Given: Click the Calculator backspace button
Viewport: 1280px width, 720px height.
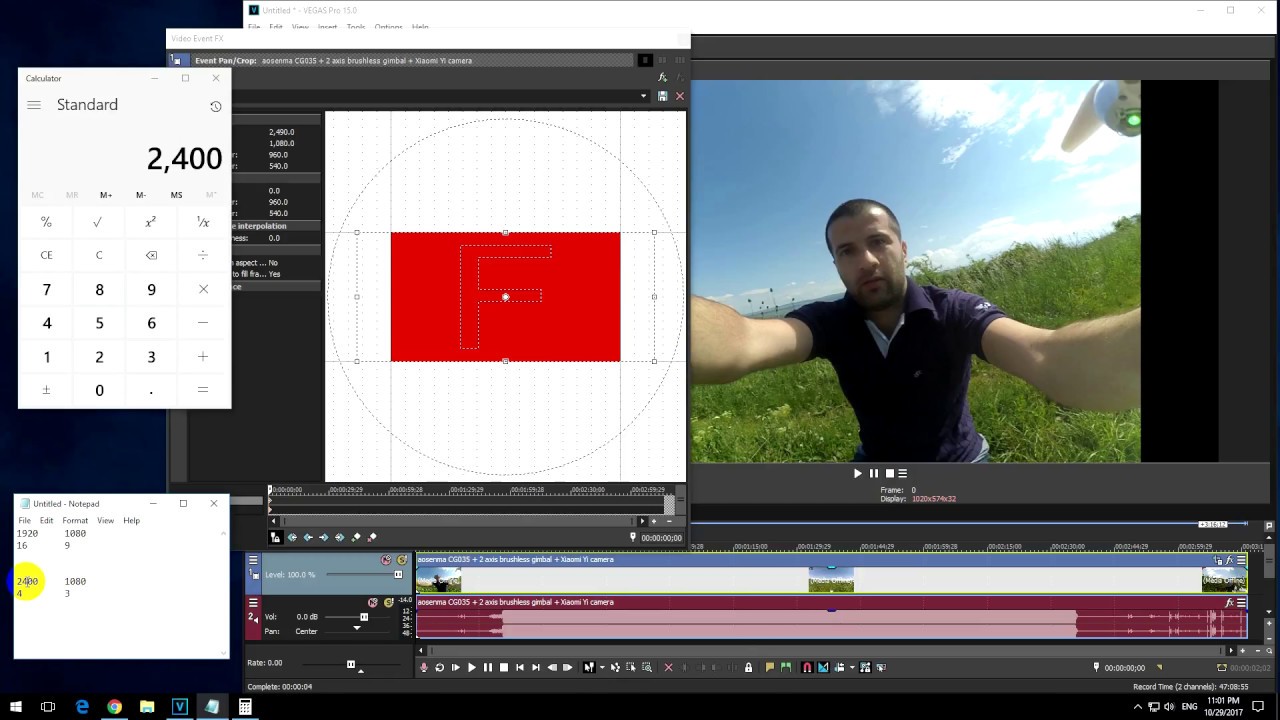Looking at the screenshot, I should click(x=151, y=255).
